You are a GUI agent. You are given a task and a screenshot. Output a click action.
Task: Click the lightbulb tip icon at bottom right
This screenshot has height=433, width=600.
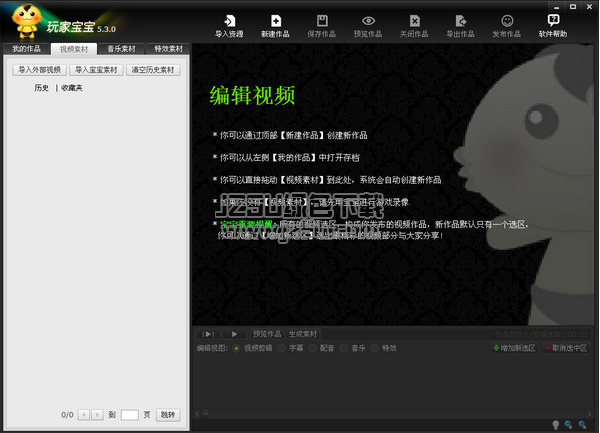pos(556,425)
